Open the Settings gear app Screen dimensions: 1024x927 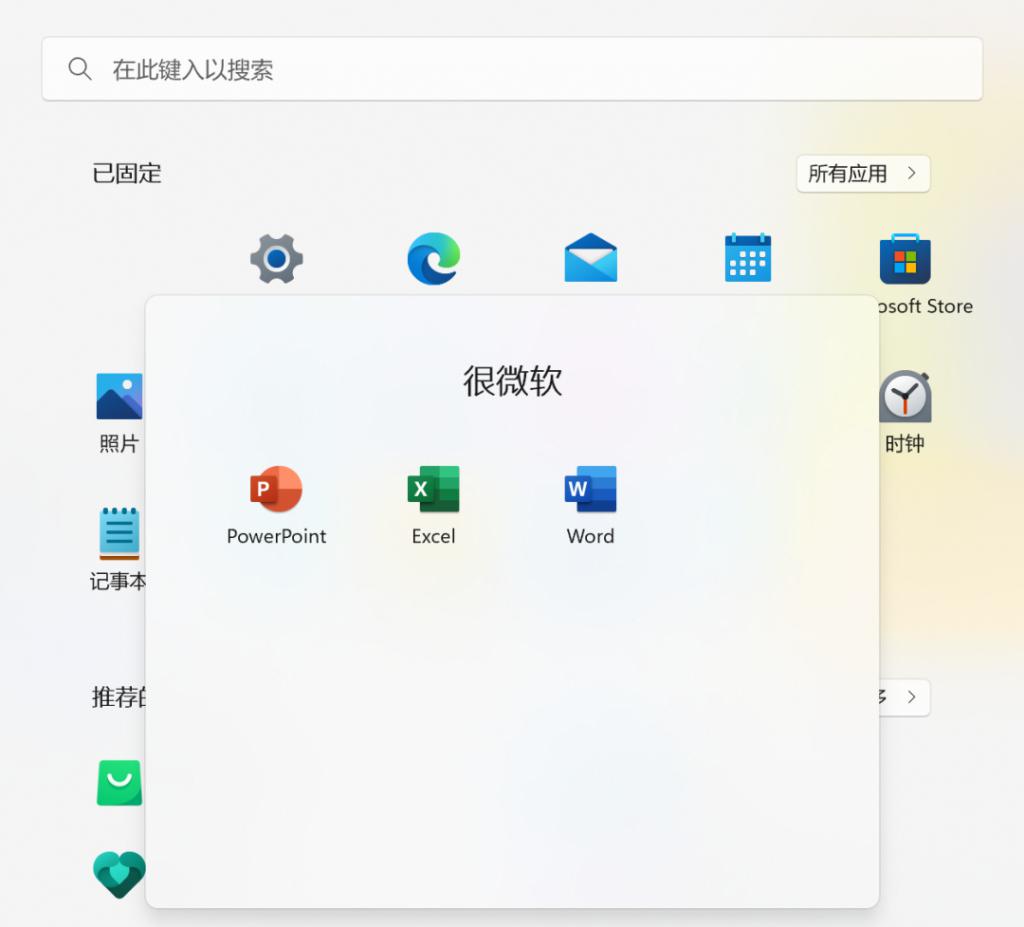[x=276, y=259]
